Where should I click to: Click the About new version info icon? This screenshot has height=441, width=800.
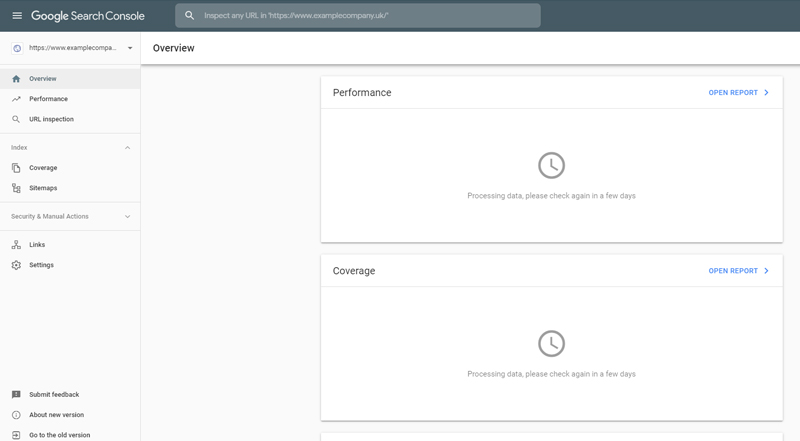tap(16, 415)
